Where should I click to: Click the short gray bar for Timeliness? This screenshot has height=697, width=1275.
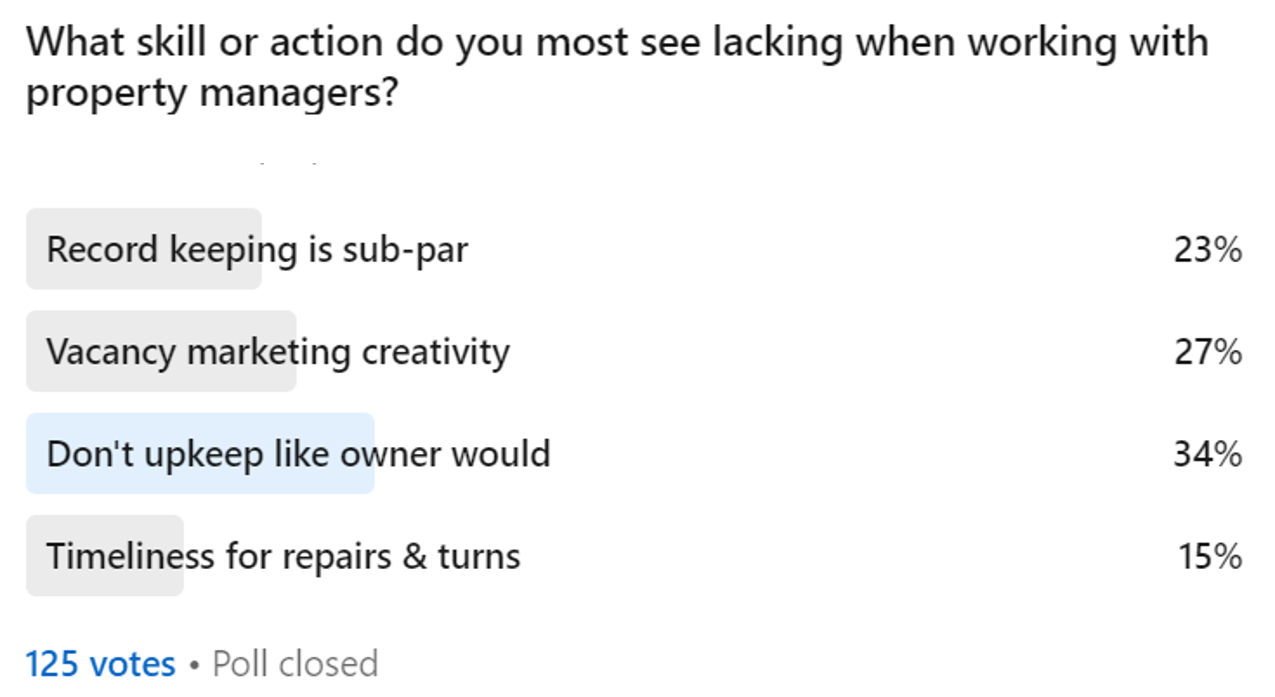pyautogui.click(x=105, y=555)
